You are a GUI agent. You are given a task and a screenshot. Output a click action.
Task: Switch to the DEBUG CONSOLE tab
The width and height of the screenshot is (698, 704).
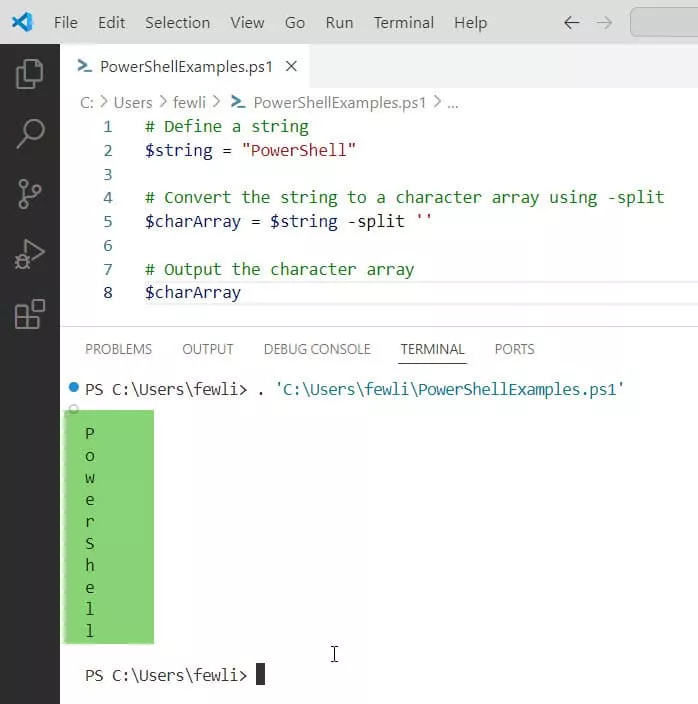317,349
